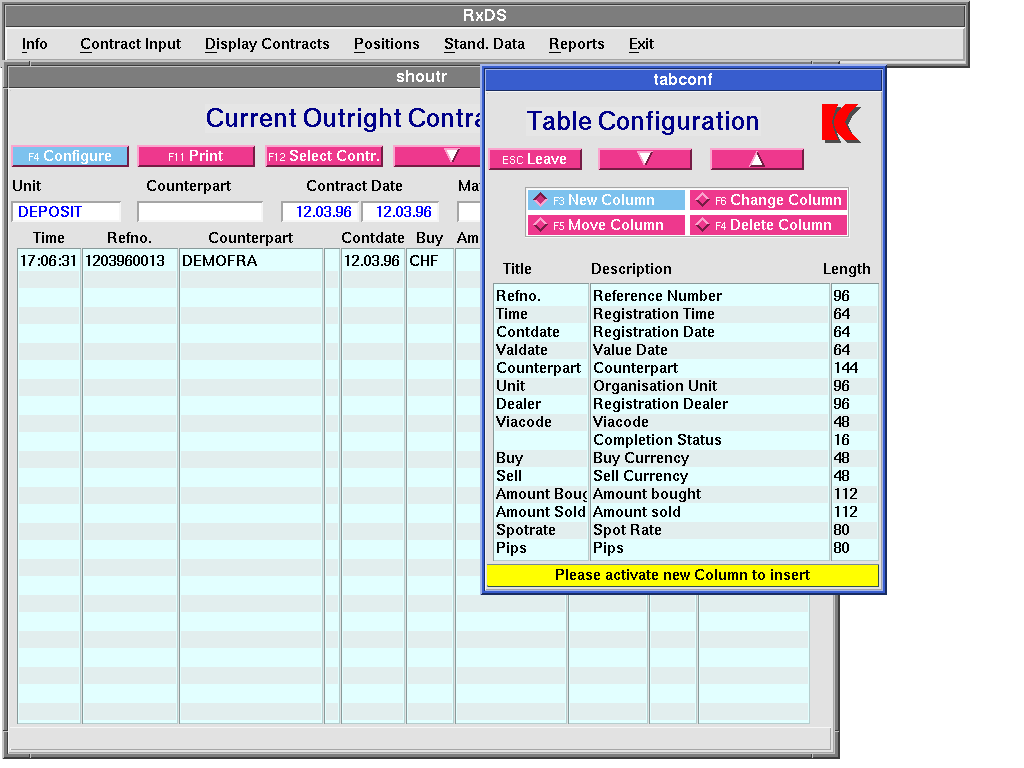Screen dimensions: 1024x768
Task: Click the Unit input field showing DEPOSIT
Action: pyautogui.click(x=67, y=212)
